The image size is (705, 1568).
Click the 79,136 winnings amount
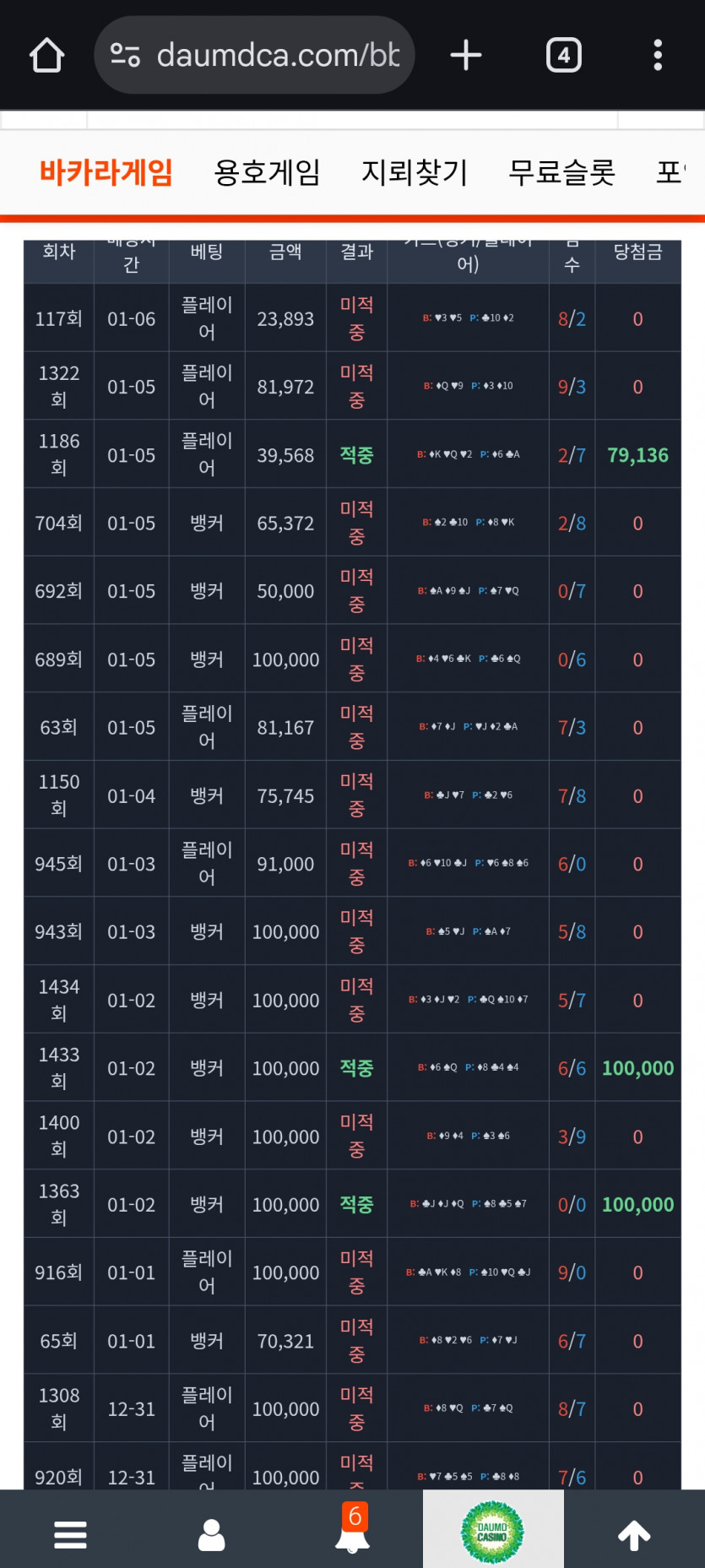tap(637, 456)
